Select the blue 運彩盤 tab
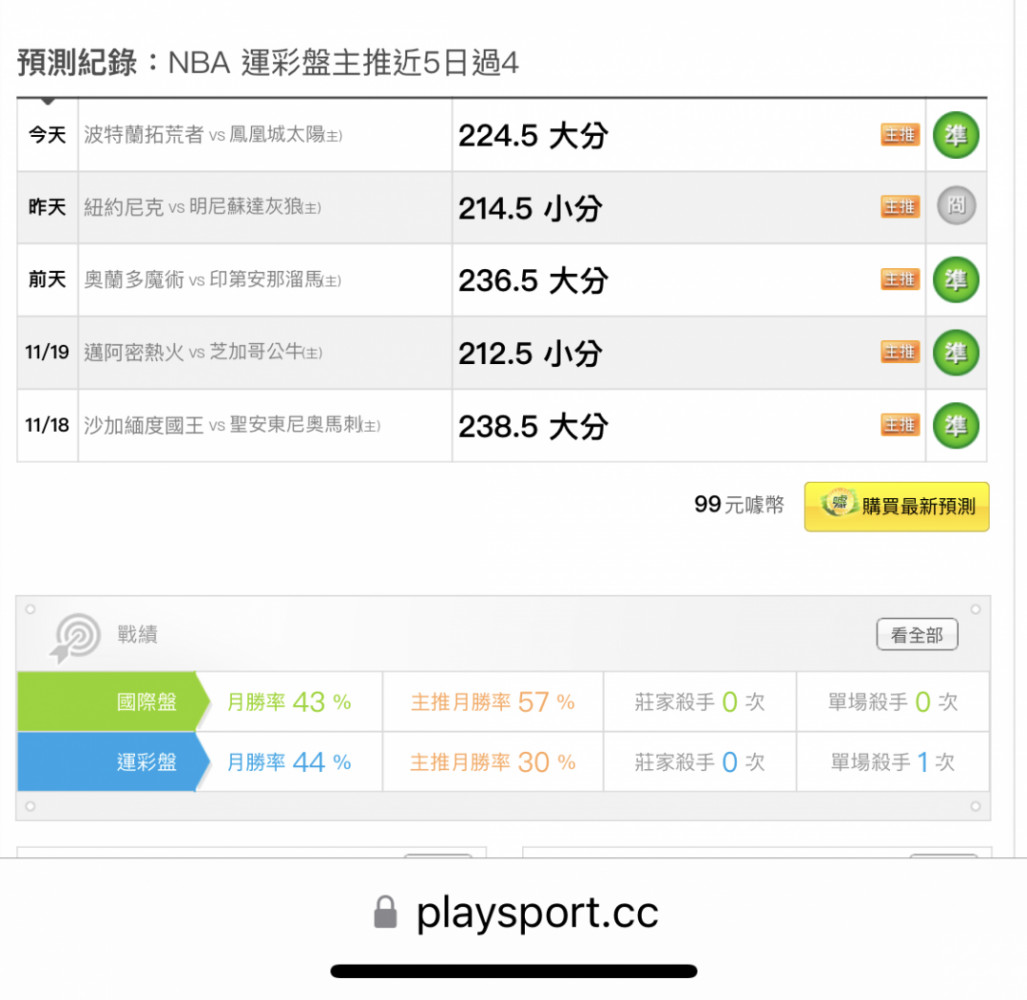Viewport: 1027px width, 1000px height. click(x=113, y=762)
